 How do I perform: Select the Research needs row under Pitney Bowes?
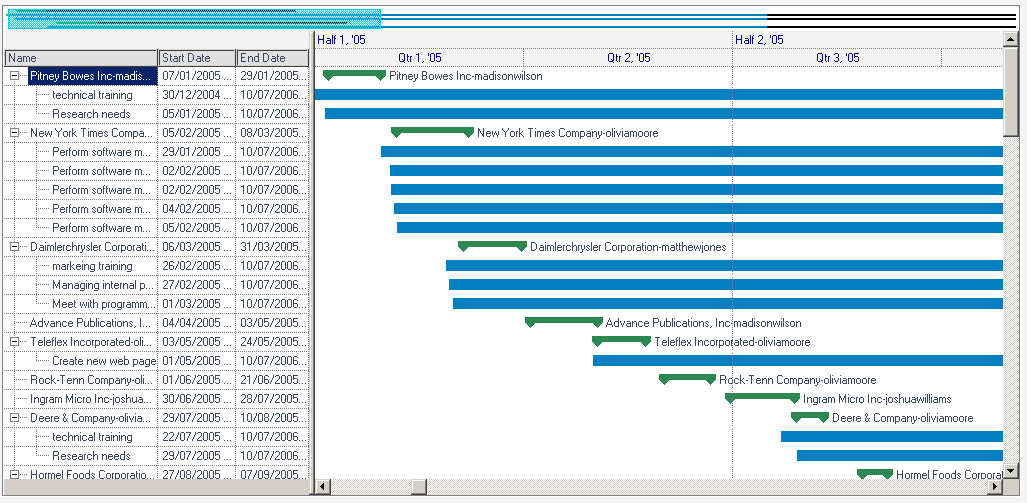pyautogui.click(x=91, y=114)
